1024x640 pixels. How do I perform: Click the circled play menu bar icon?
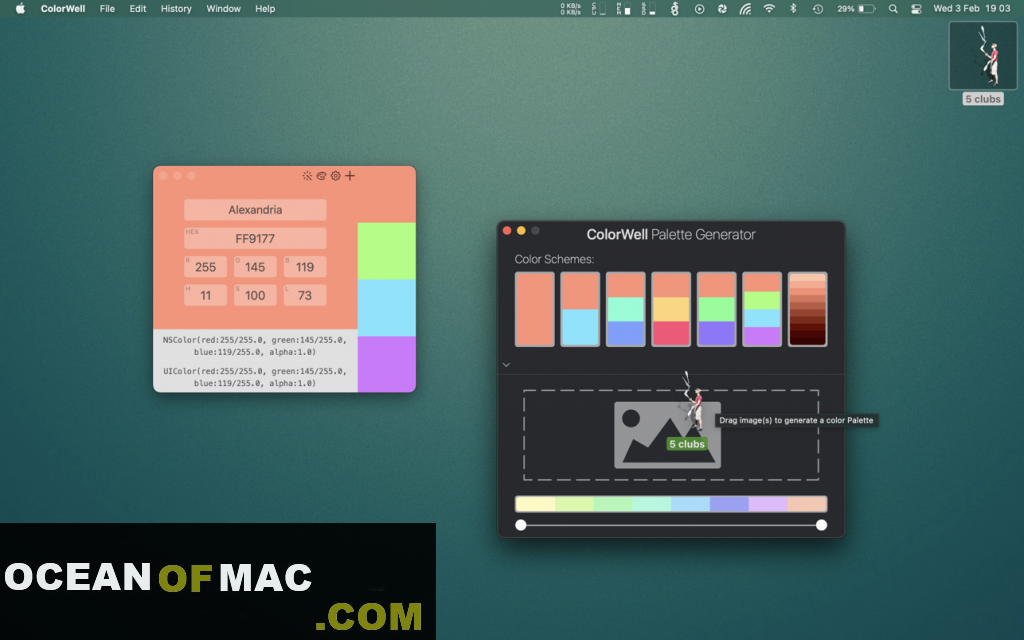coord(699,8)
